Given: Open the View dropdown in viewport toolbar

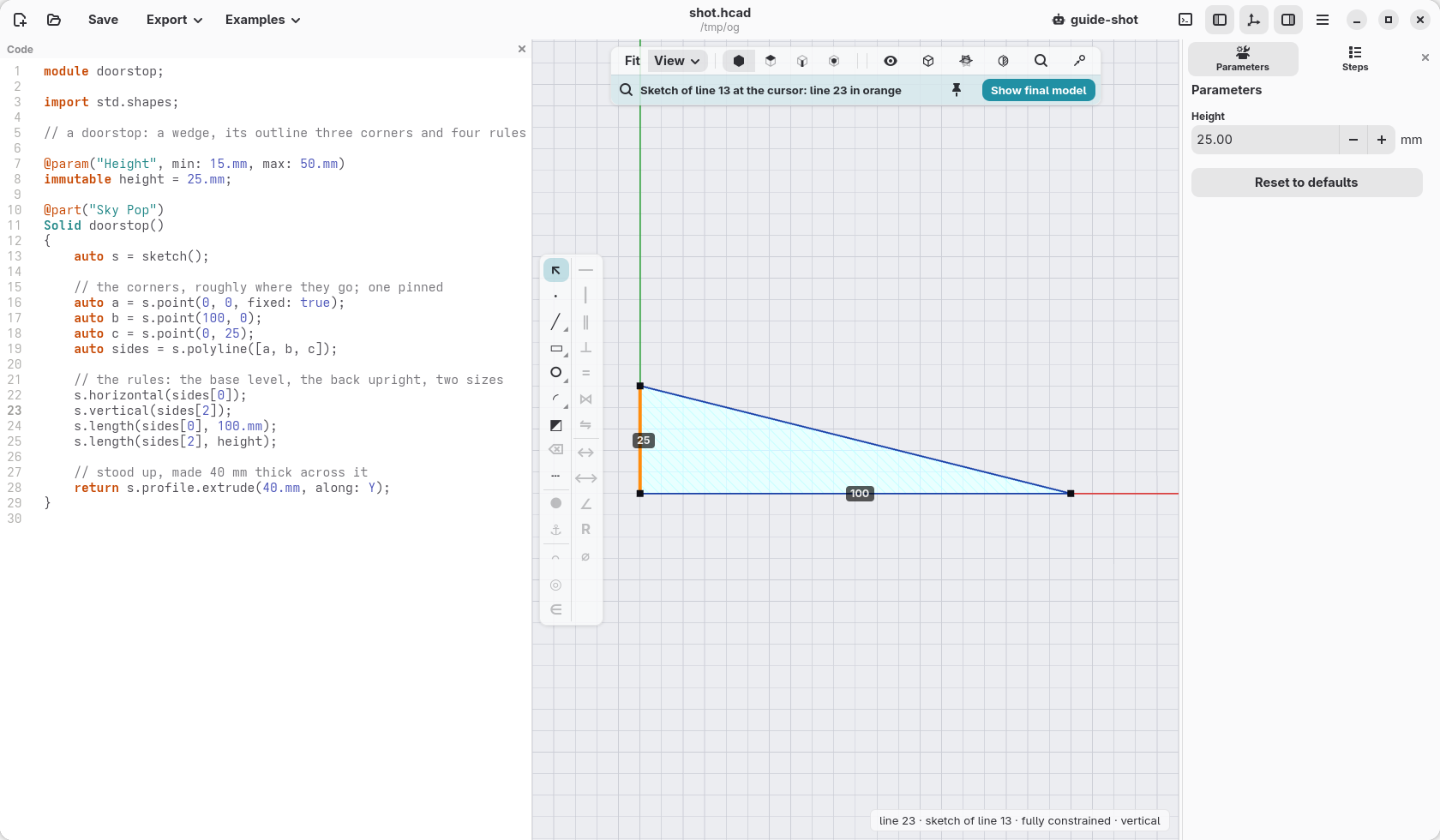Looking at the screenshot, I should 677,61.
